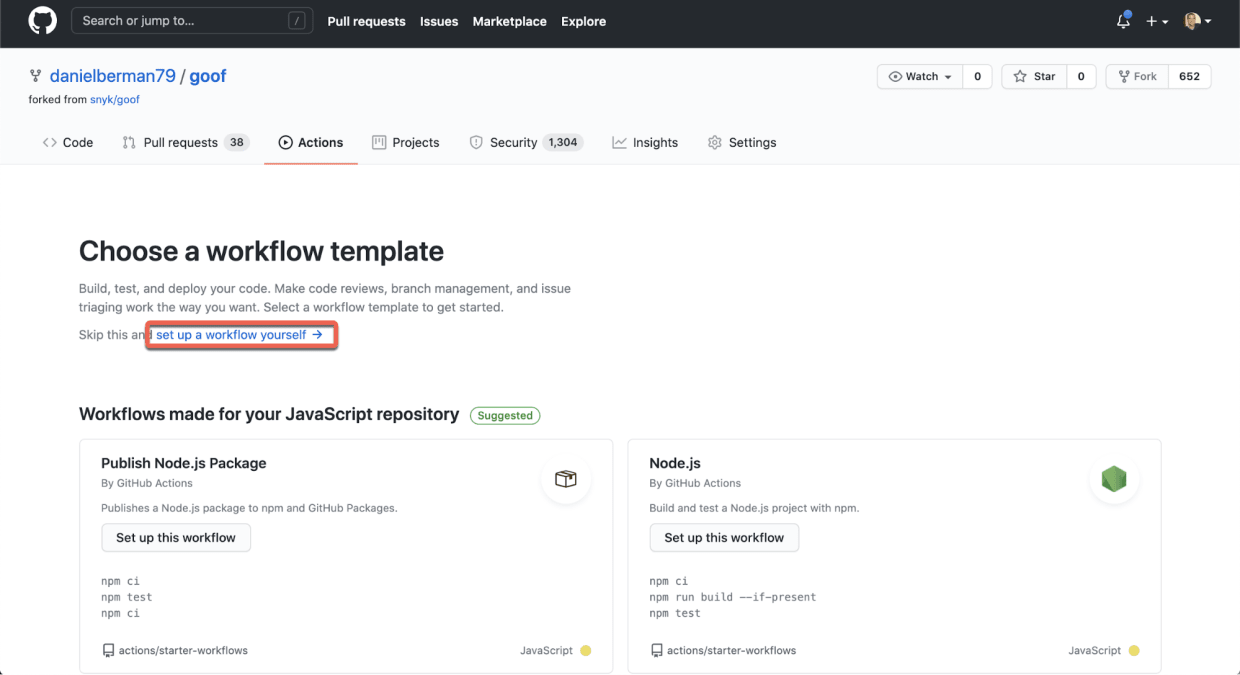Click the Node.js card title
Image resolution: width=1240 pixels, height=675 pixels.
pyautogui.click(x=675, y=463)
